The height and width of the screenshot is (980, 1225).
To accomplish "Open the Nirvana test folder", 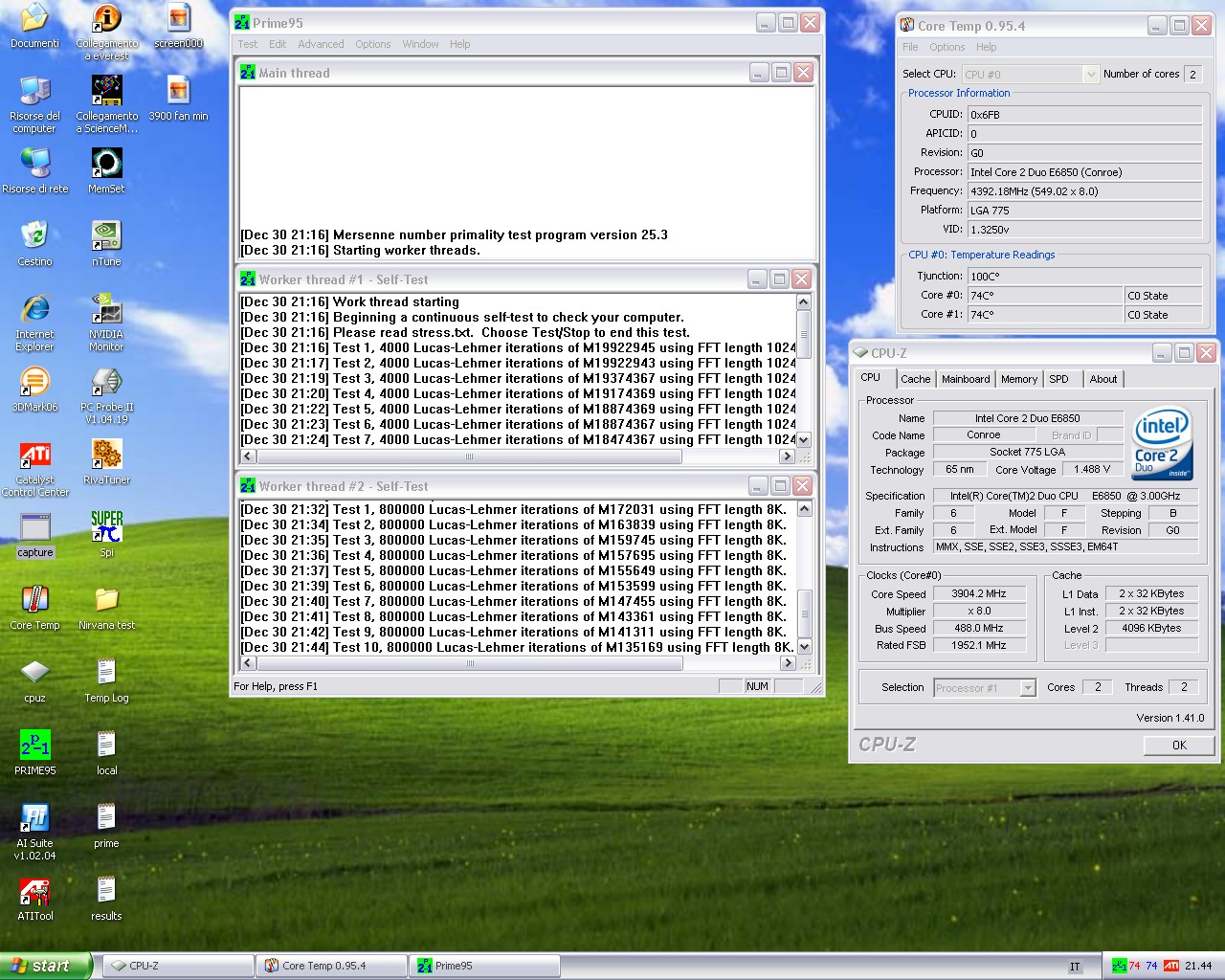I will tap(106, 608).
